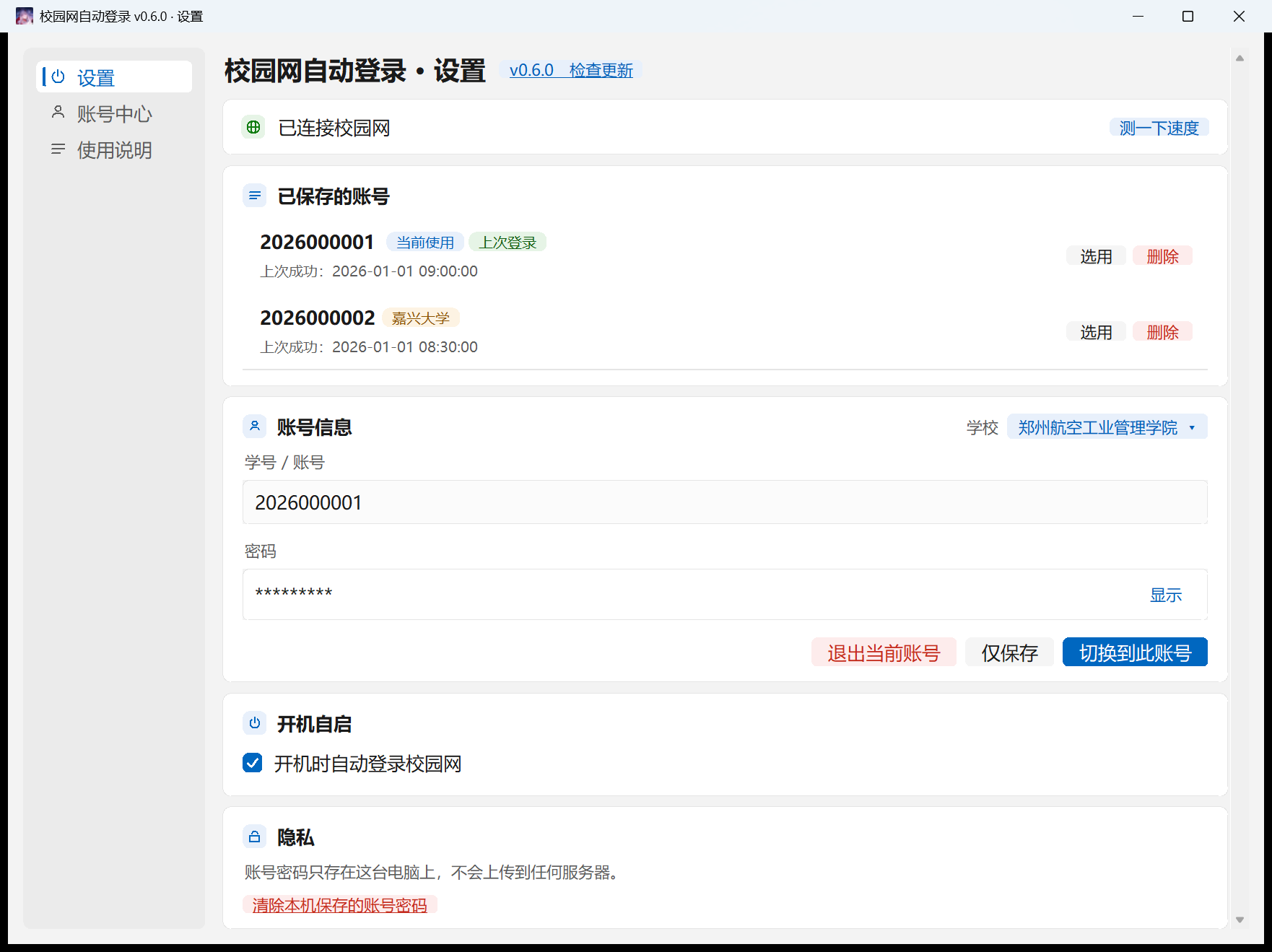
Task: Open the 使用说明 page
Action: click(114, 149)
